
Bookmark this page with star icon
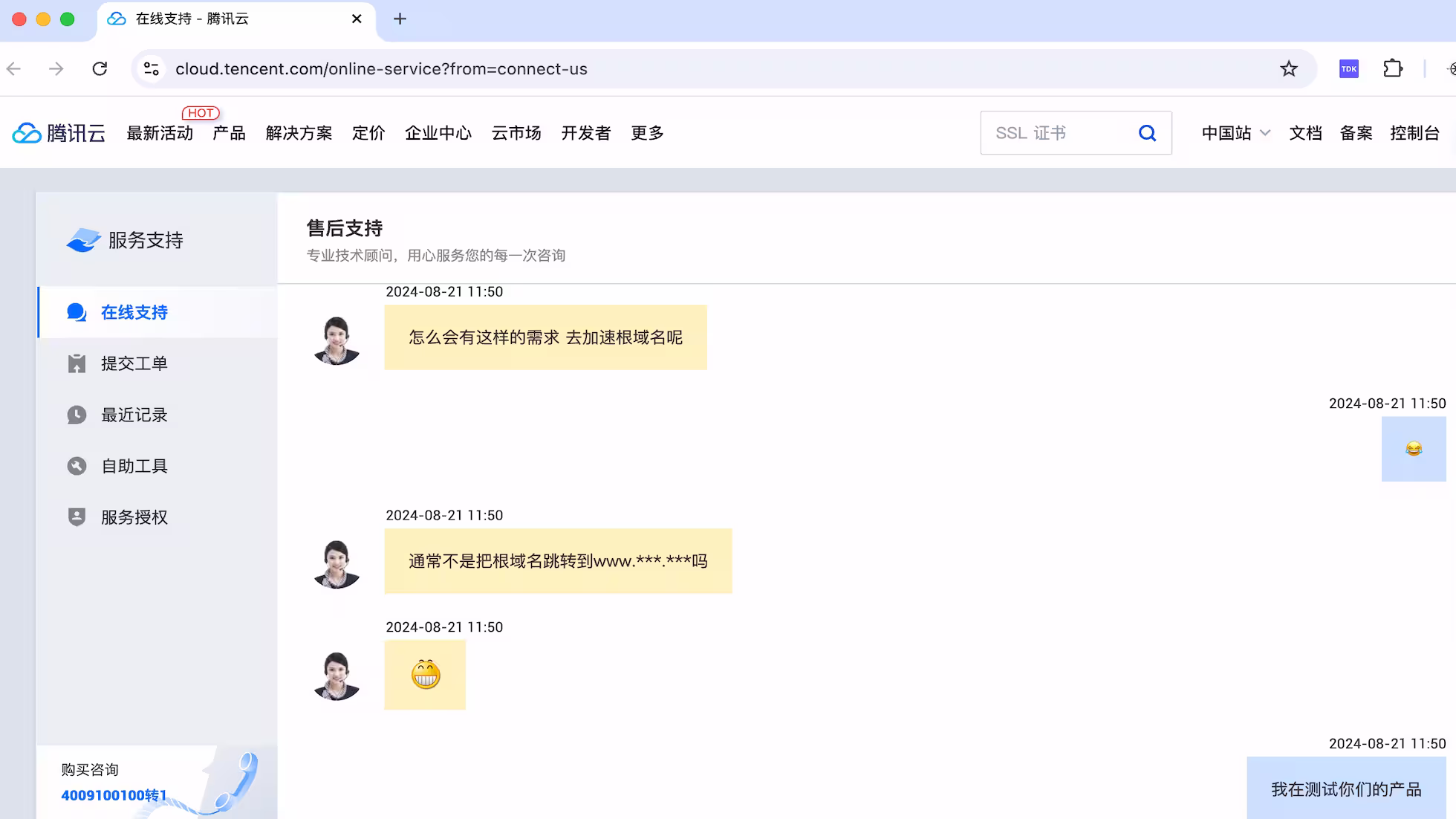[x=1288, y=69]
